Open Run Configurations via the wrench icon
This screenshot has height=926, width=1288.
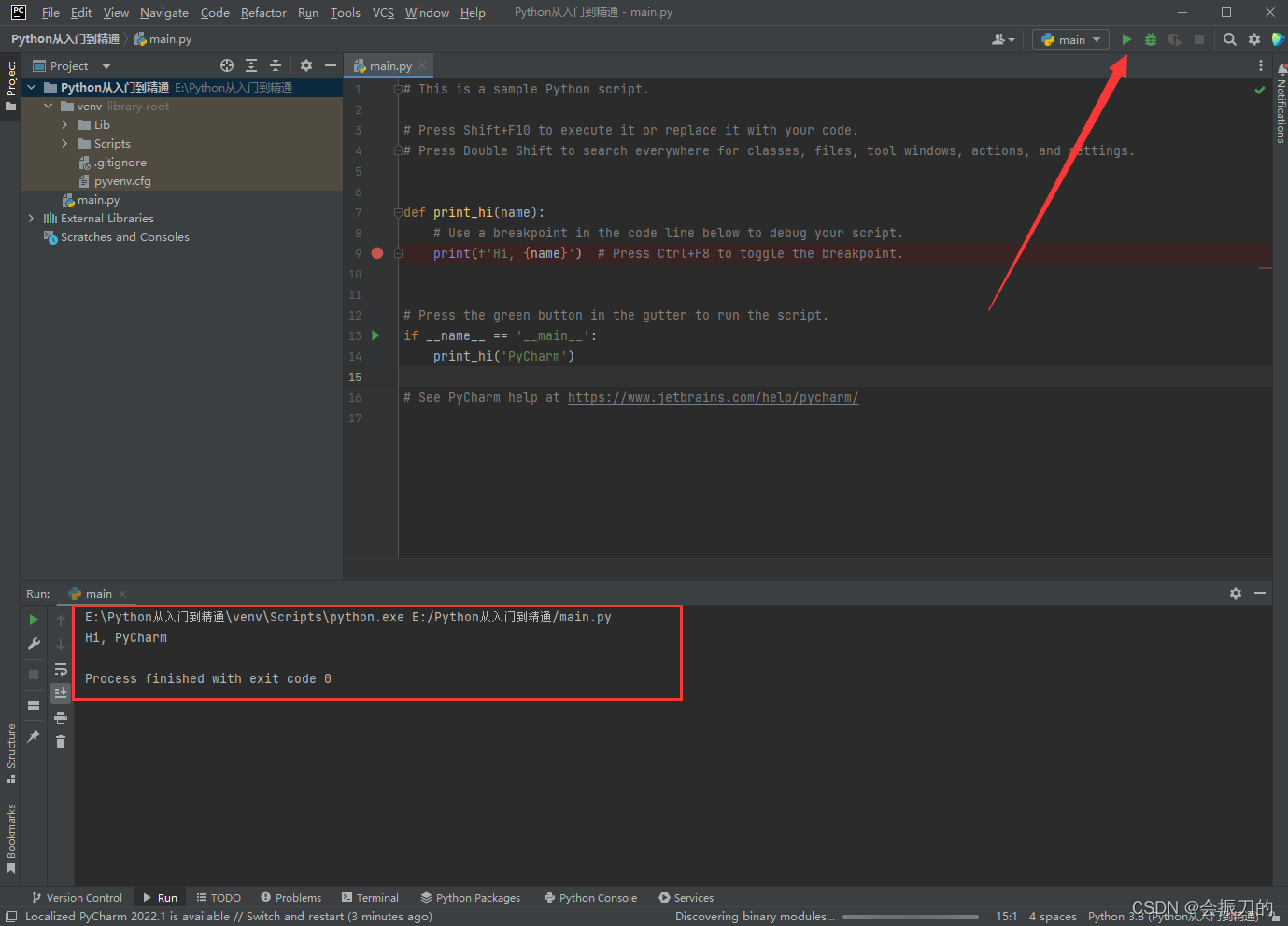(x=33, y=643)
